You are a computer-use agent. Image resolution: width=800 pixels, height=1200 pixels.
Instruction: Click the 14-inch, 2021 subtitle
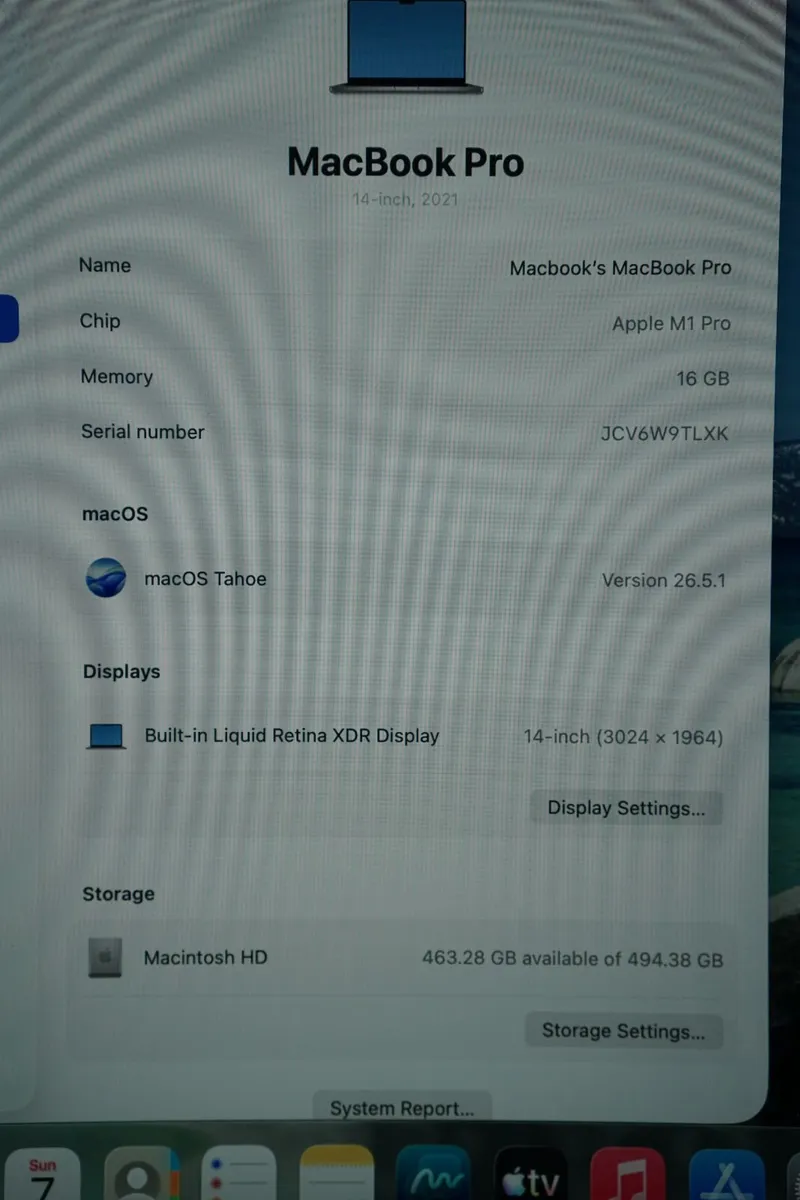405,199
